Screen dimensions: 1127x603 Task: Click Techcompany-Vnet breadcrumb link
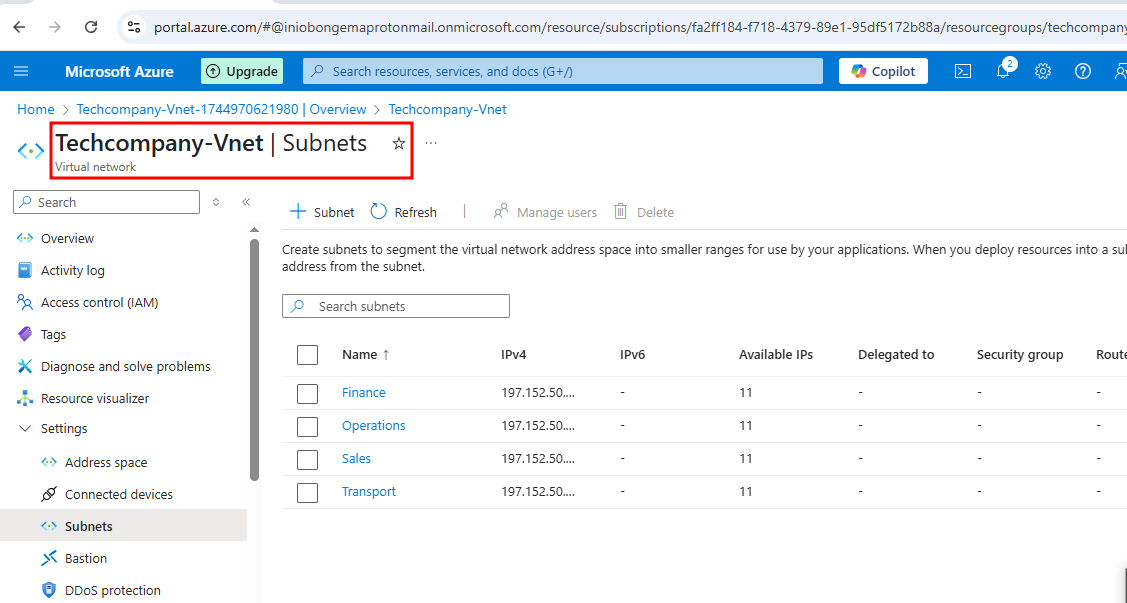pos(447,109)
